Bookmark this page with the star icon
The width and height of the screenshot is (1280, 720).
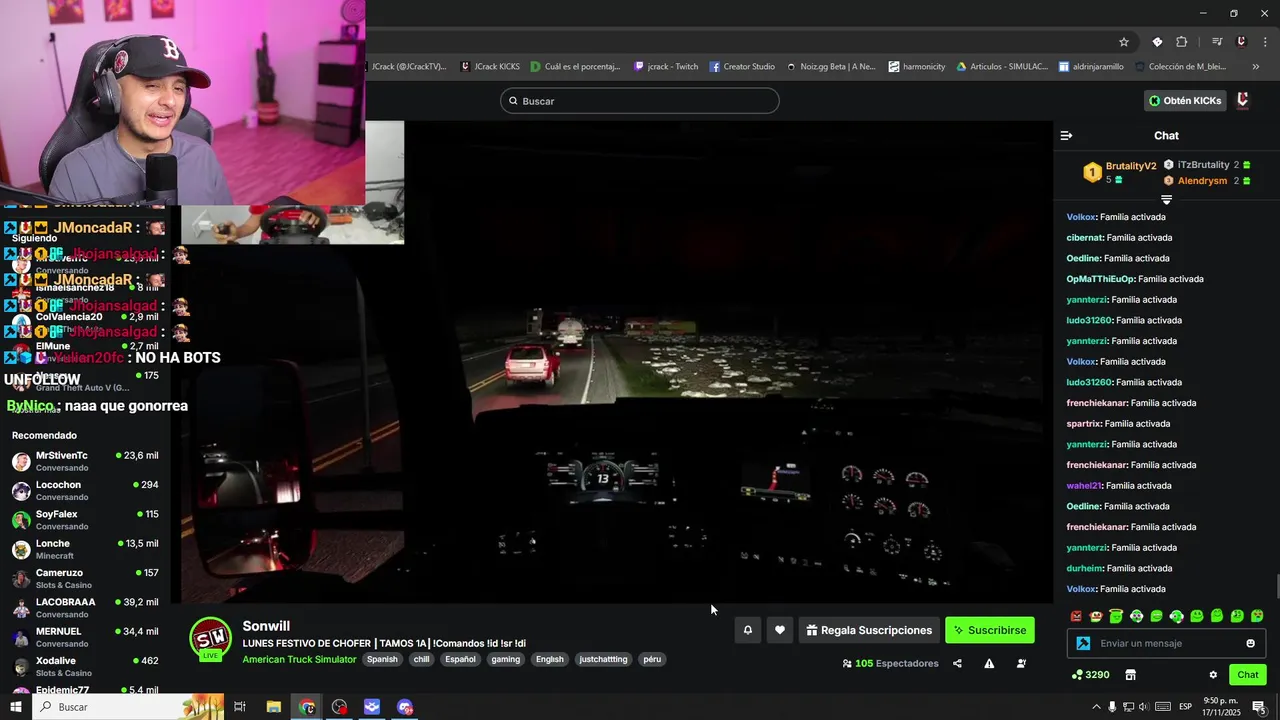tap(1124, 42)
